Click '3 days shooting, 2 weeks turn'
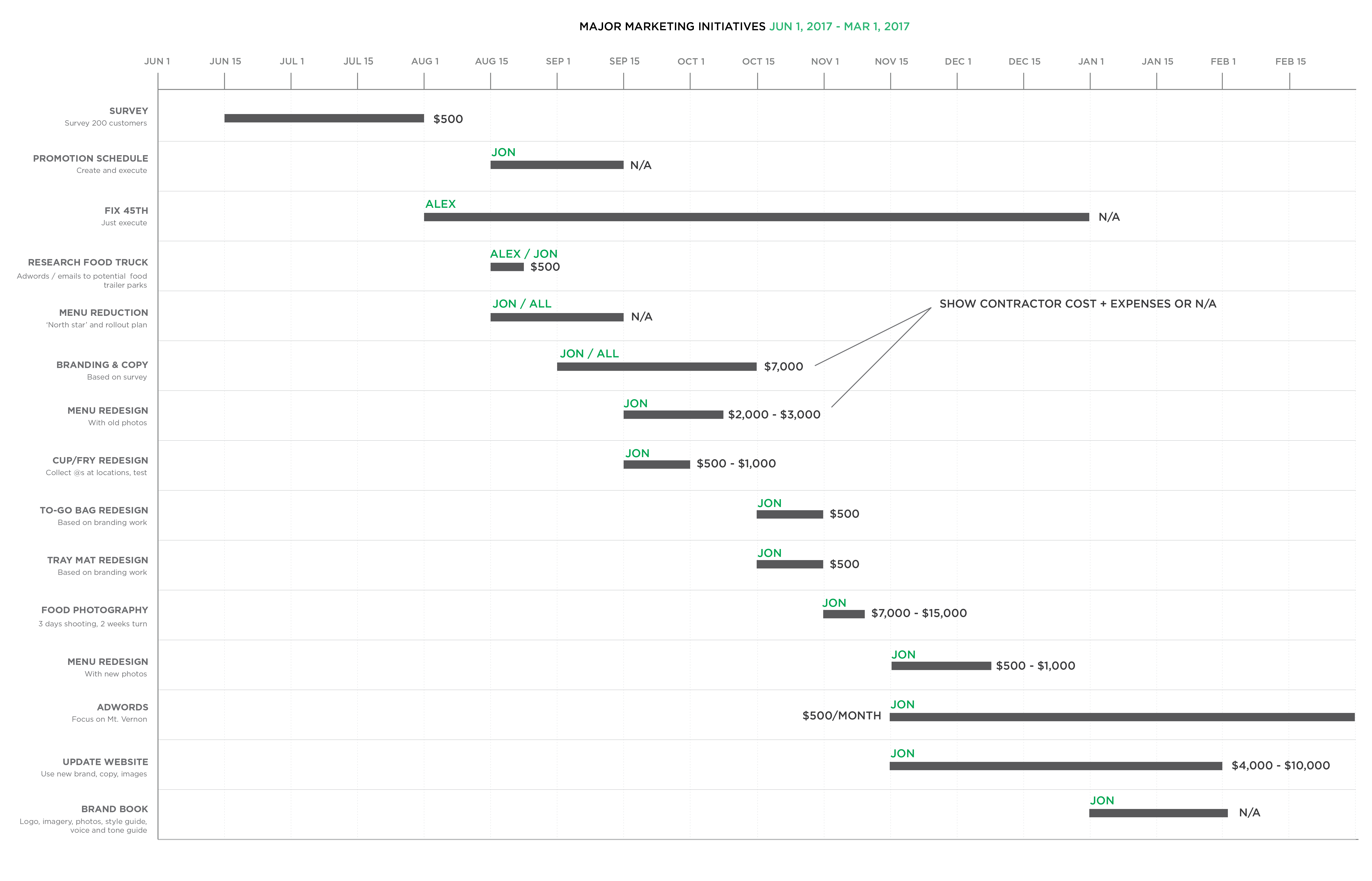 click(x=93, y=624)
